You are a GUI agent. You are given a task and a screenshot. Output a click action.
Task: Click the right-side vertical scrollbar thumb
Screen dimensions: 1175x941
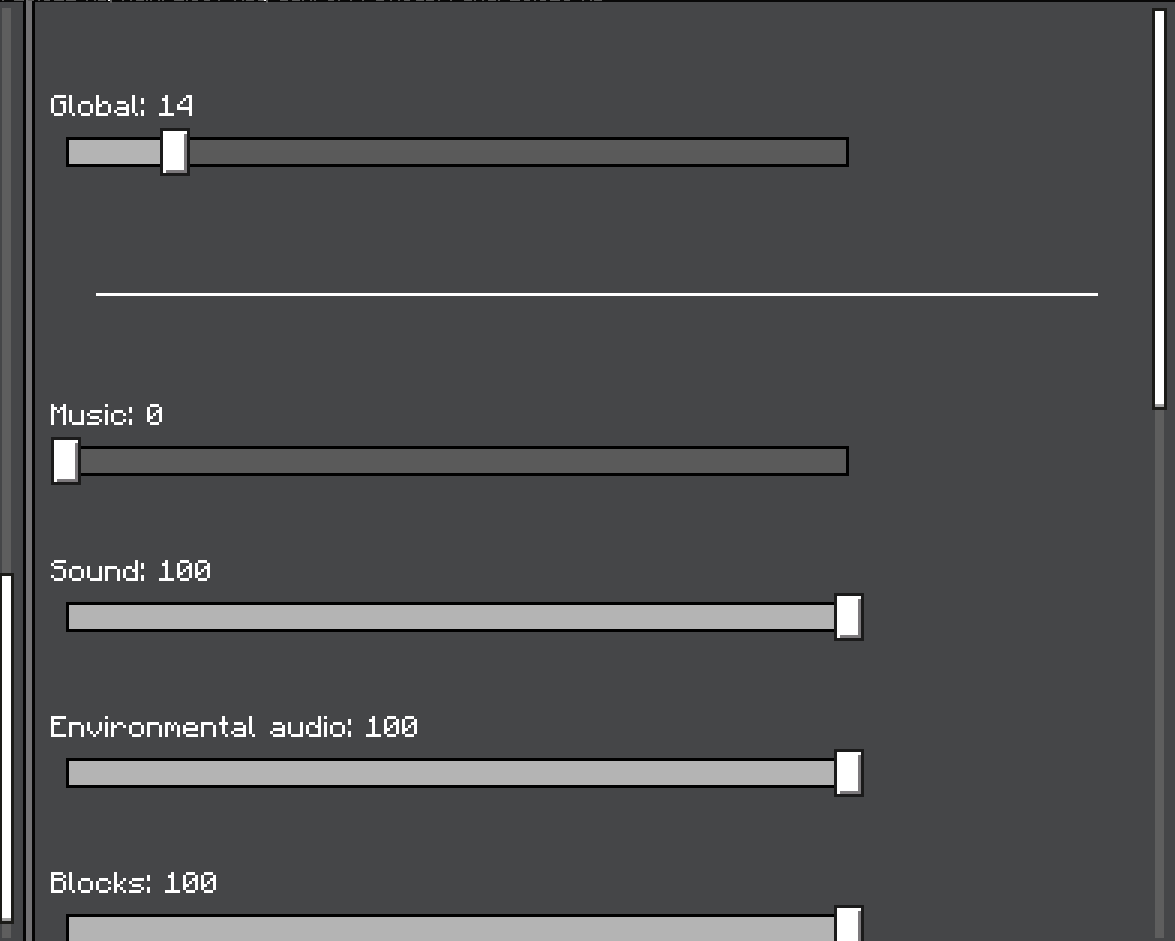(x=1159, y=205)
